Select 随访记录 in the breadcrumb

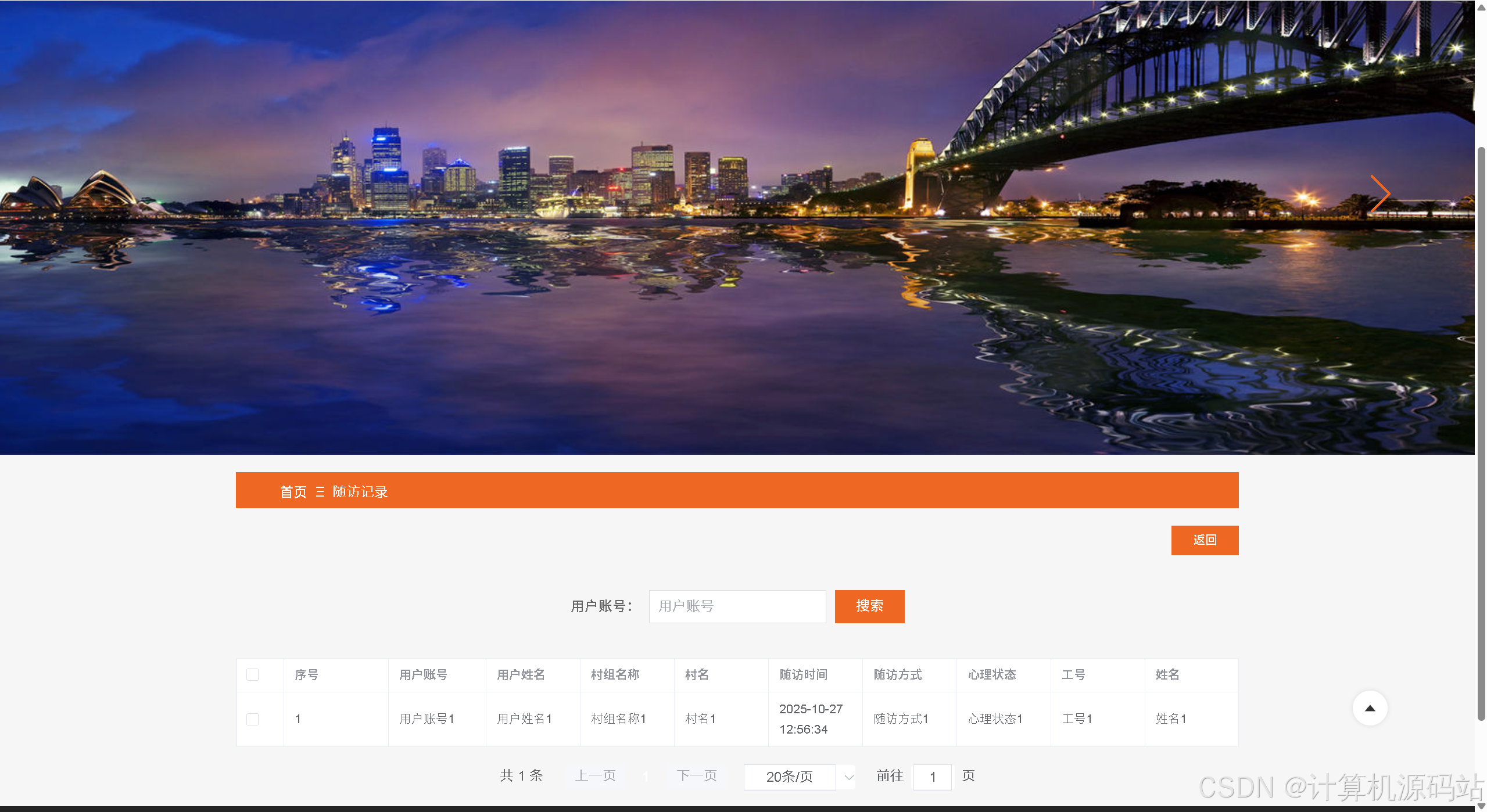coord(360,492)
